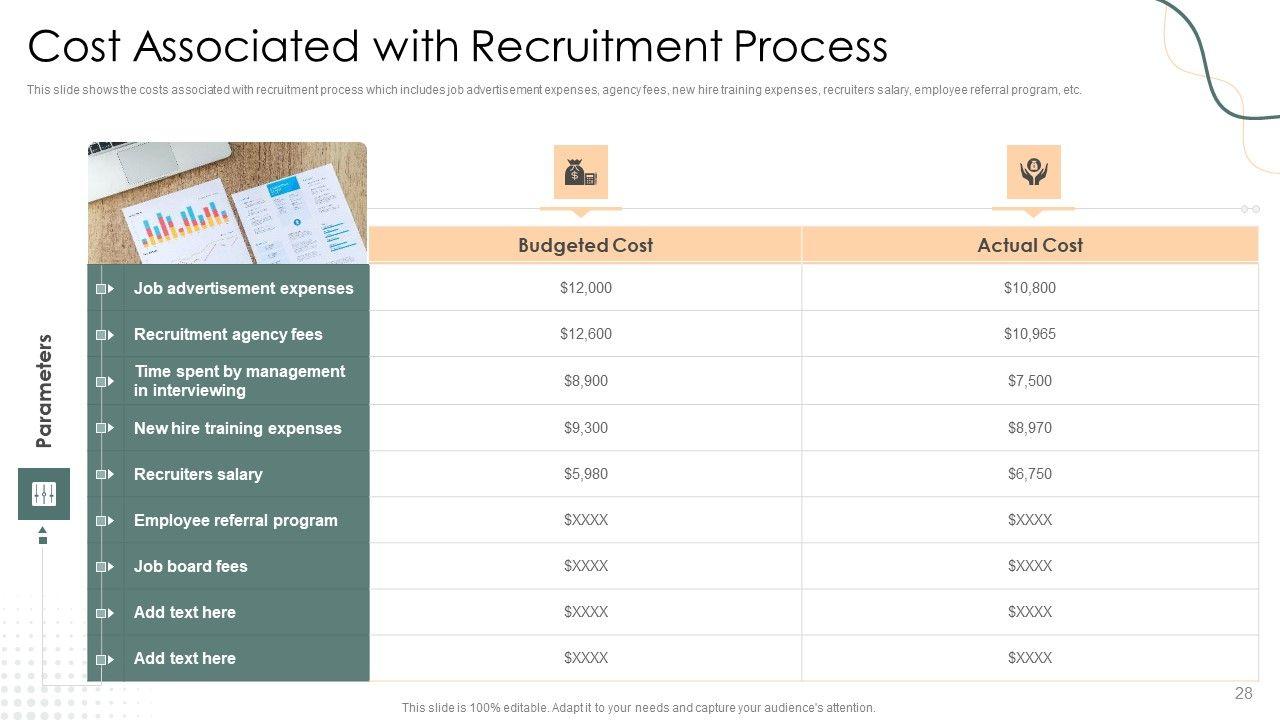Click the hands holding money icon
The width and height of the screenshot is (1280, 720).
(1033, 173)
